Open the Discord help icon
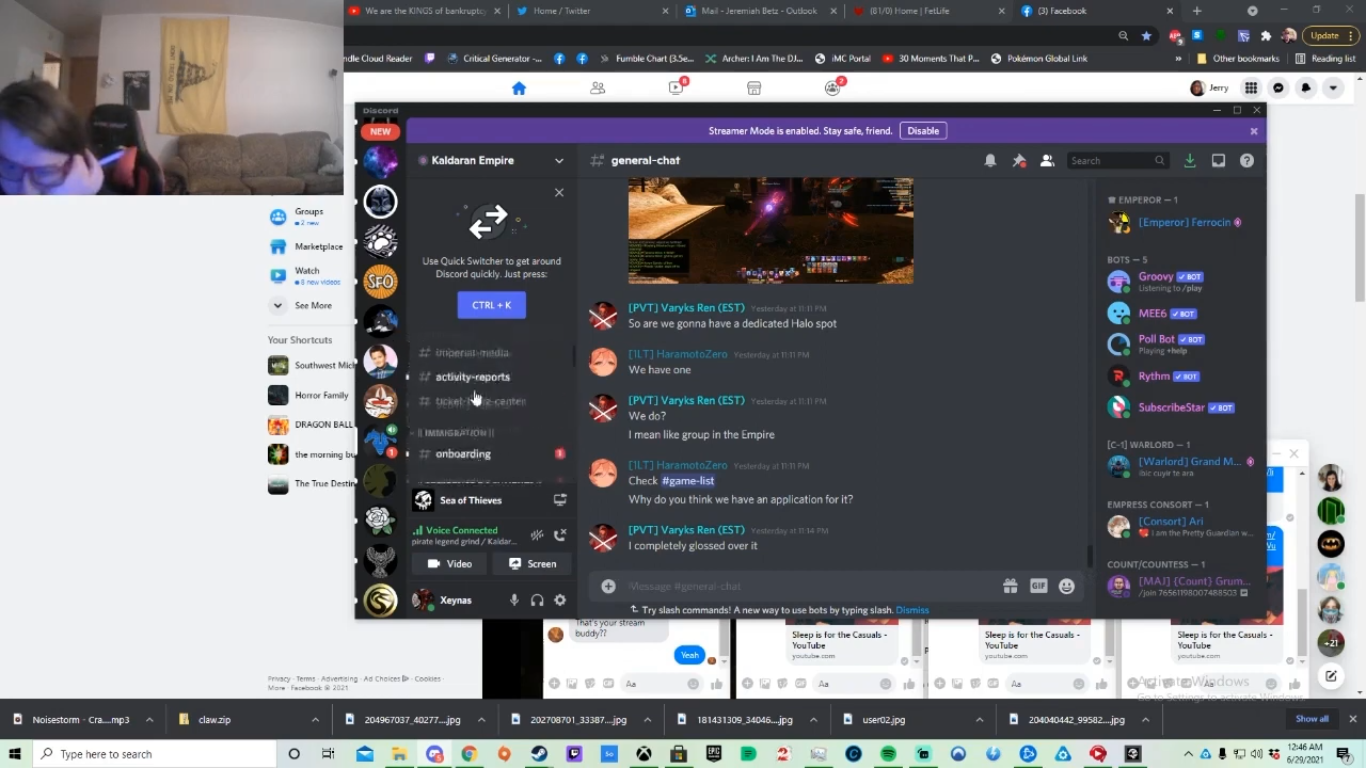1366x768 pixels. [1247, 160]
